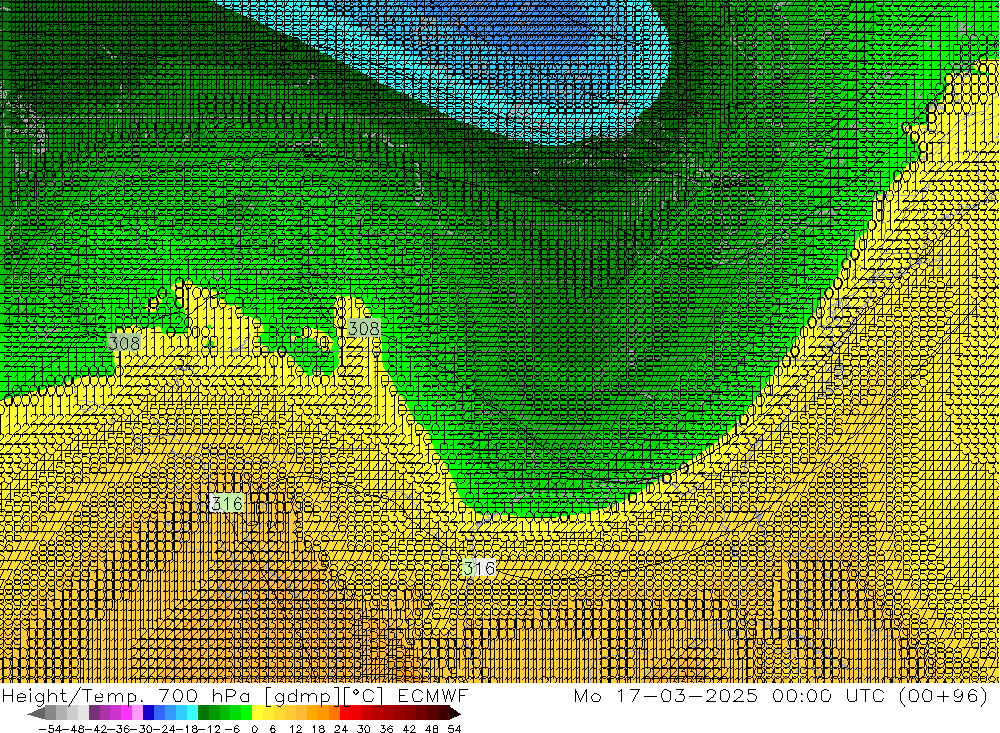Image resolution: width=1000 pixels, height=733 pixels.
Task: Click the lower 316 contour label
Action: [x=478, y=567]
